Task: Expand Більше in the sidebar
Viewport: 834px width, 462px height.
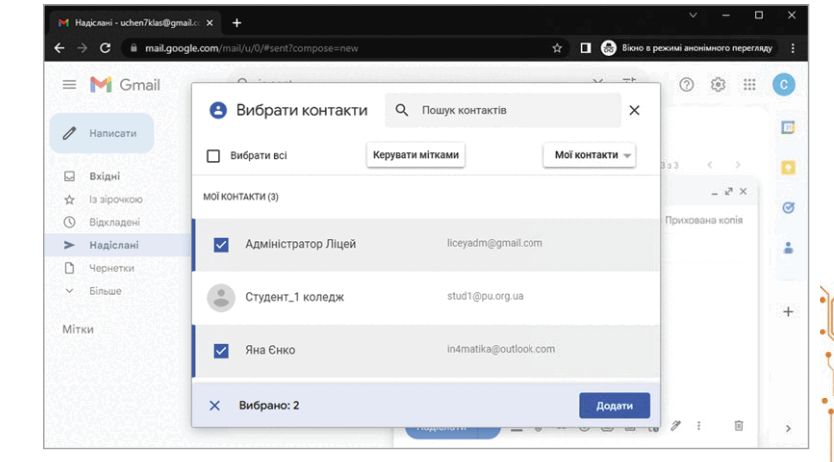Action: tap(105, 291)
